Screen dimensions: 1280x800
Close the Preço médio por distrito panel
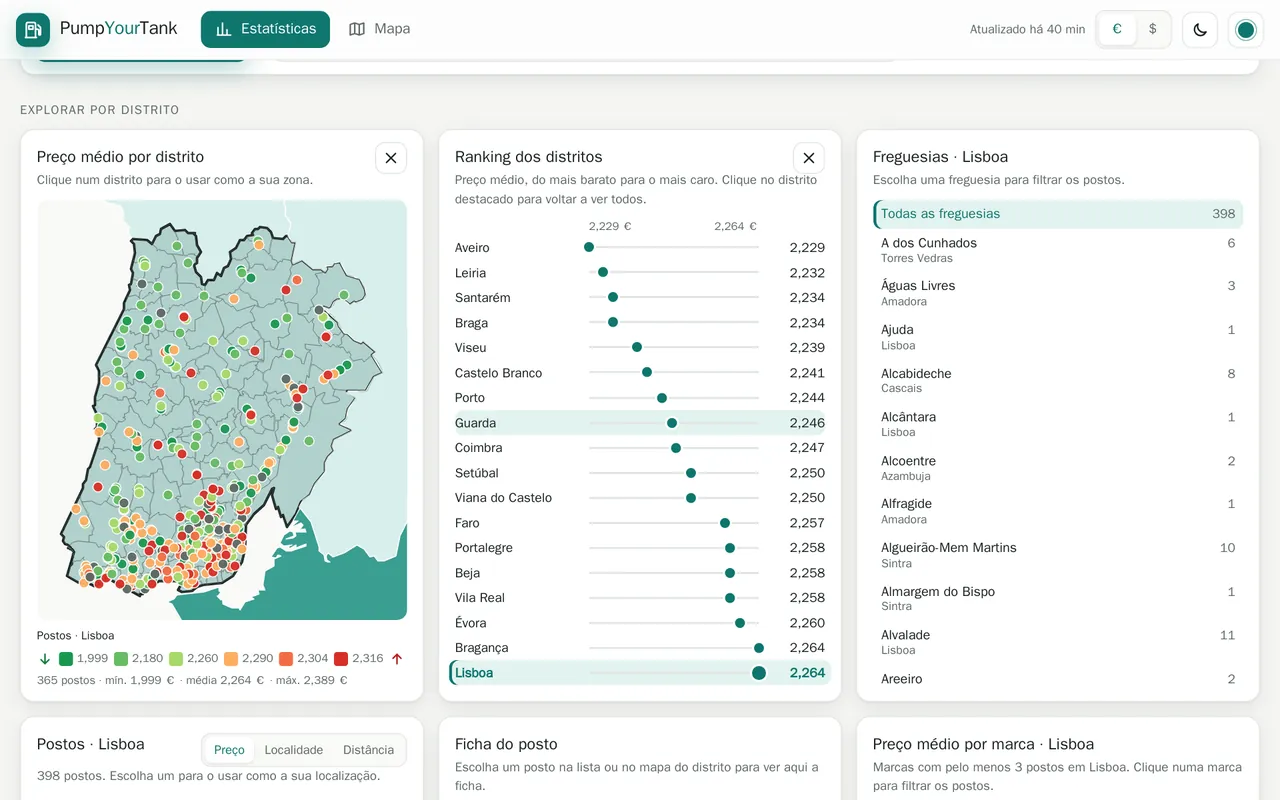(x=391, y=158)
